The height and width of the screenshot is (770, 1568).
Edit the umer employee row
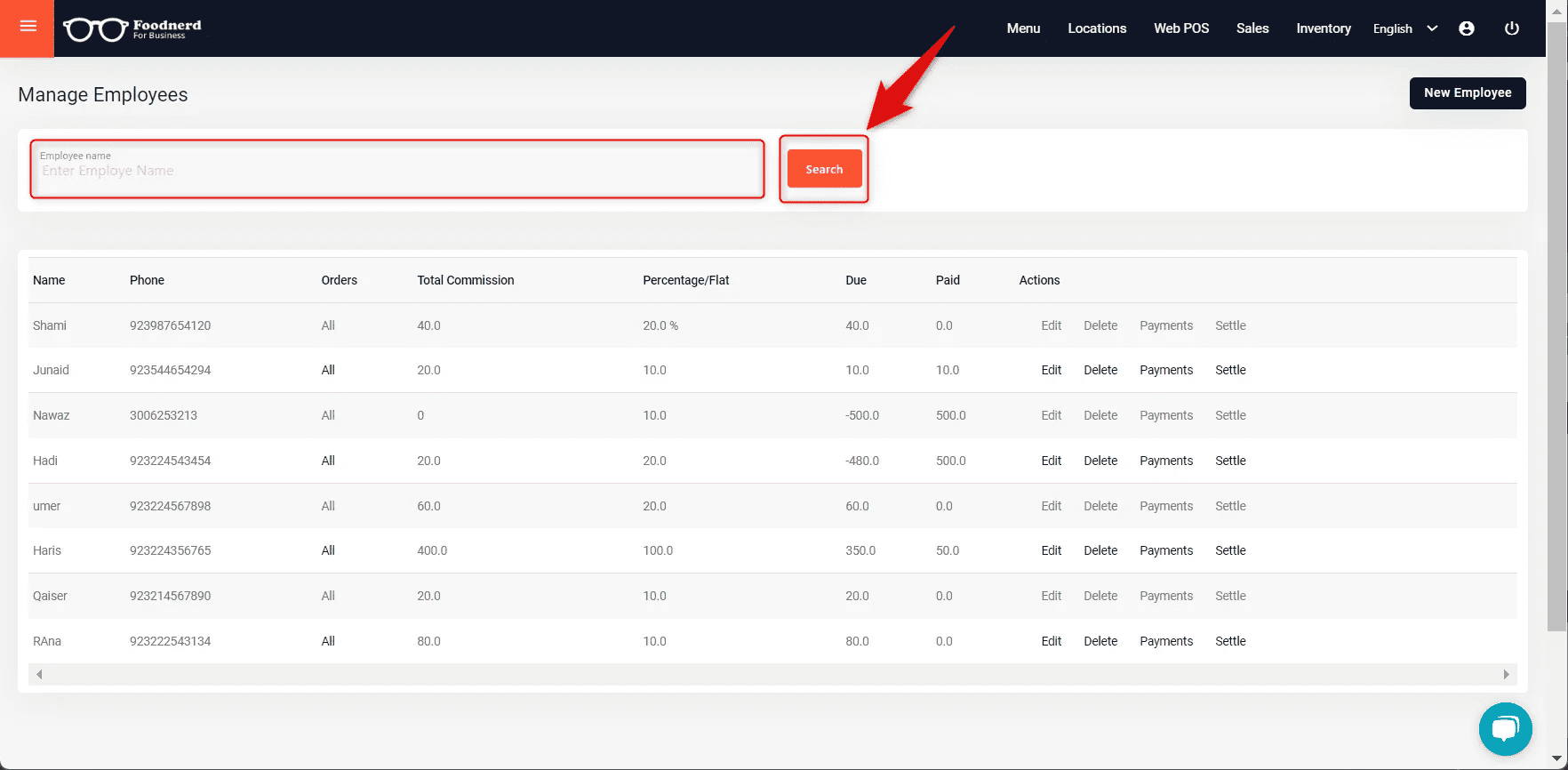(1052, 506)
